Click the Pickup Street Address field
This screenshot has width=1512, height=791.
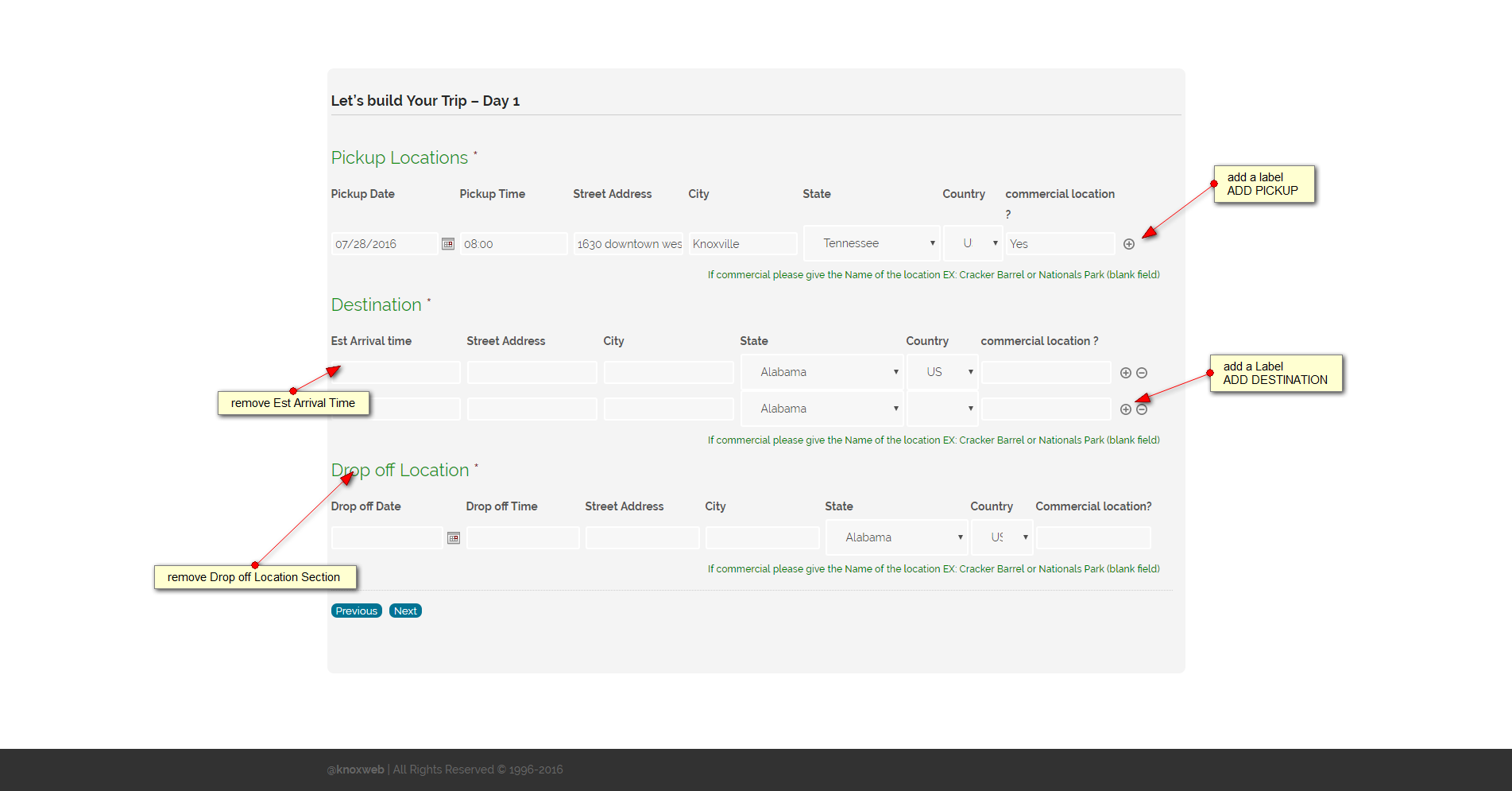coord(628,244)
